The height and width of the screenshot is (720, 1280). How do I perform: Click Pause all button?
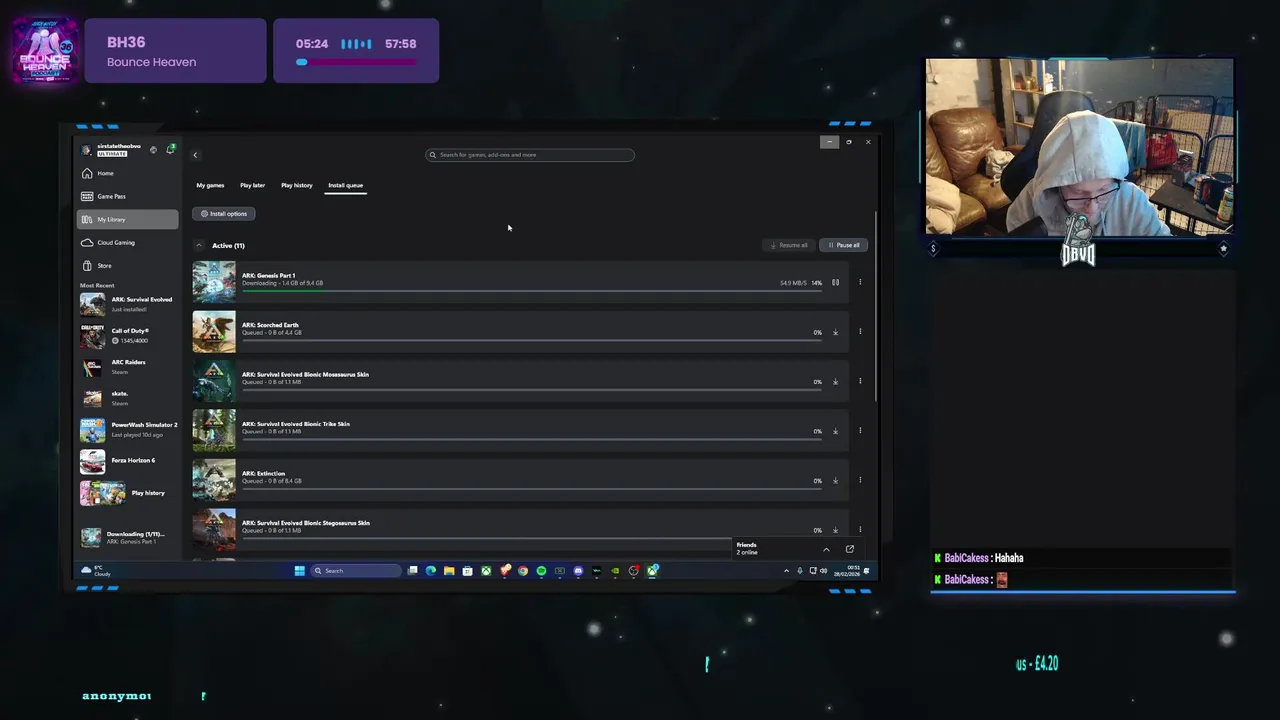(844, 245)
